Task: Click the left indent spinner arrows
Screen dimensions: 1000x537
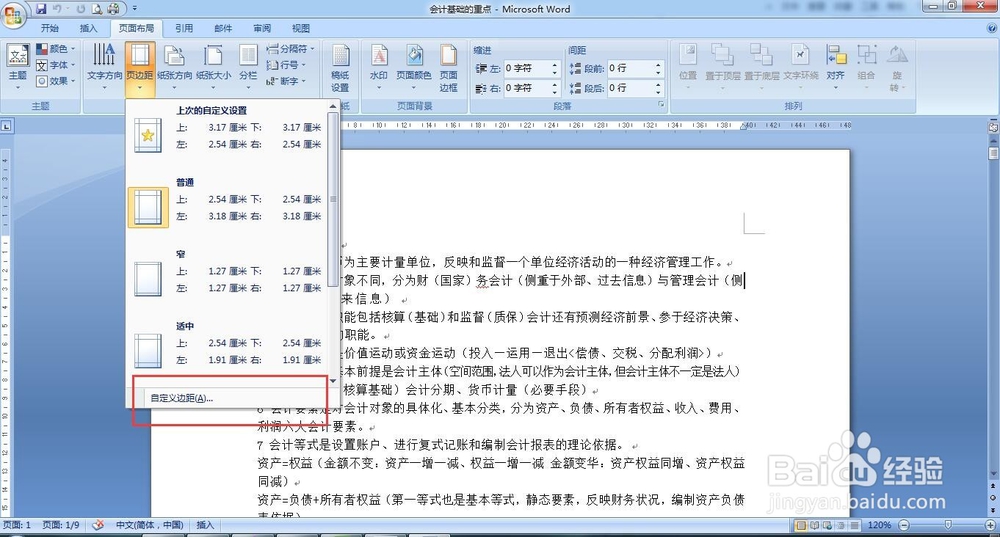Action: tap(555, 68)
